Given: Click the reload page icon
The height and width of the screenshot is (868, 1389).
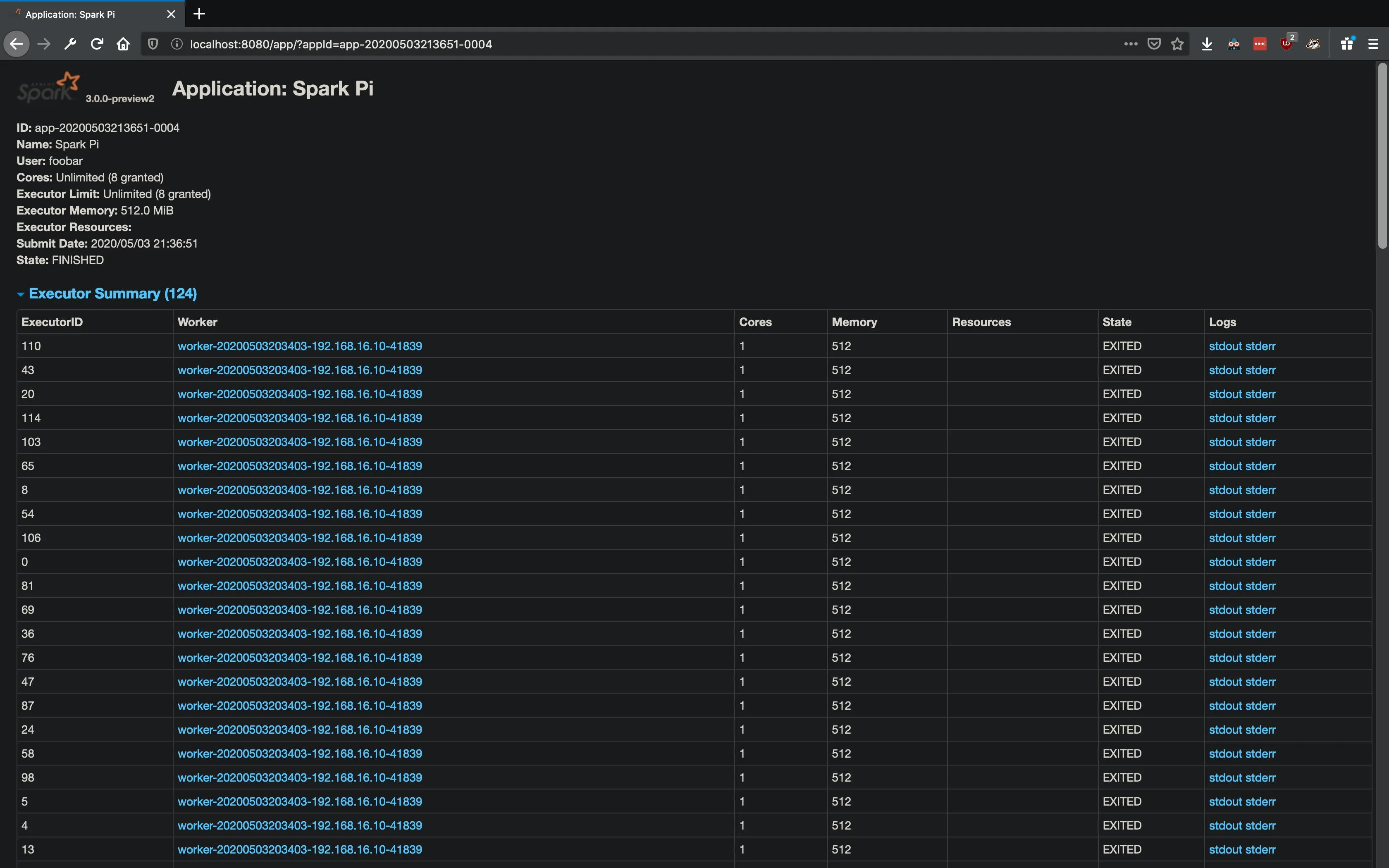Looking at the screenshot, I should pyautogui.click(x=97, y=44).
